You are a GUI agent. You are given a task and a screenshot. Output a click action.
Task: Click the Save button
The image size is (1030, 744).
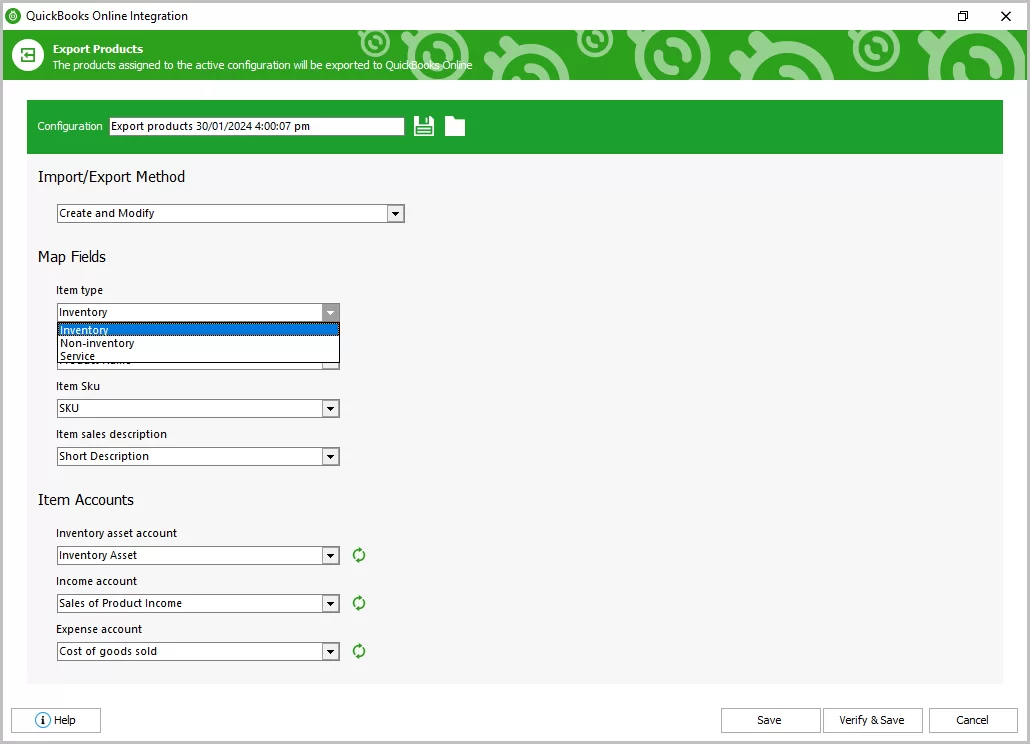(x=770, y=720)
